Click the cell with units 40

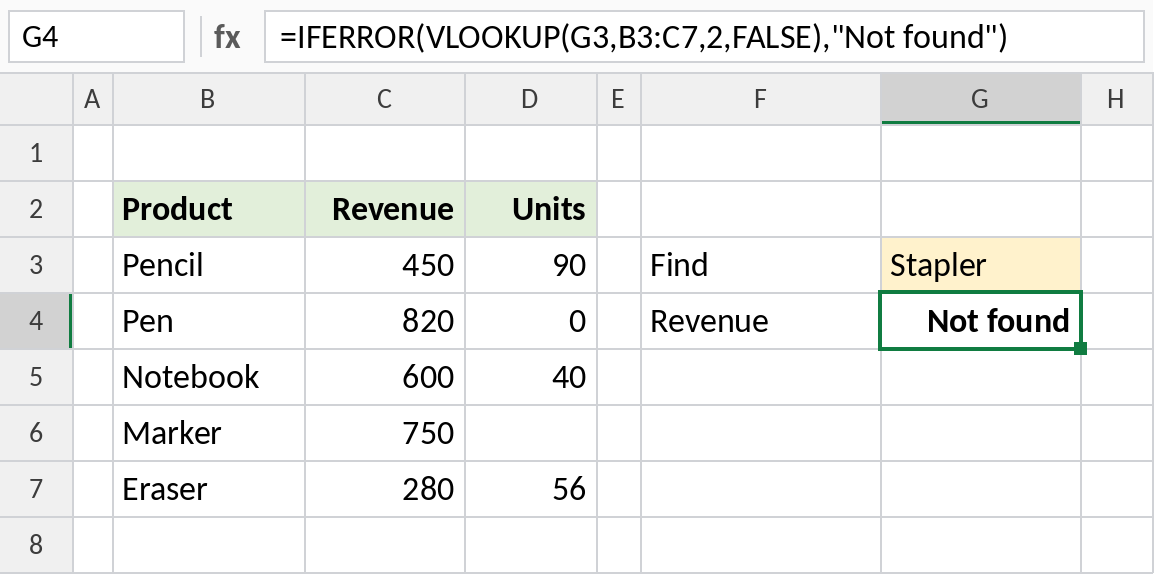coord(531,377)
